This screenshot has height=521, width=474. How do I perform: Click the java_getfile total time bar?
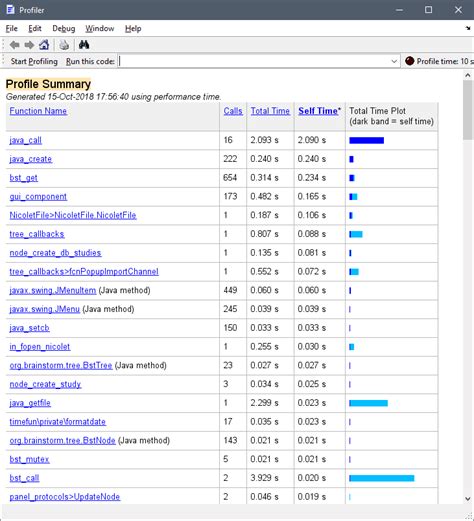(x=368, y=403)
